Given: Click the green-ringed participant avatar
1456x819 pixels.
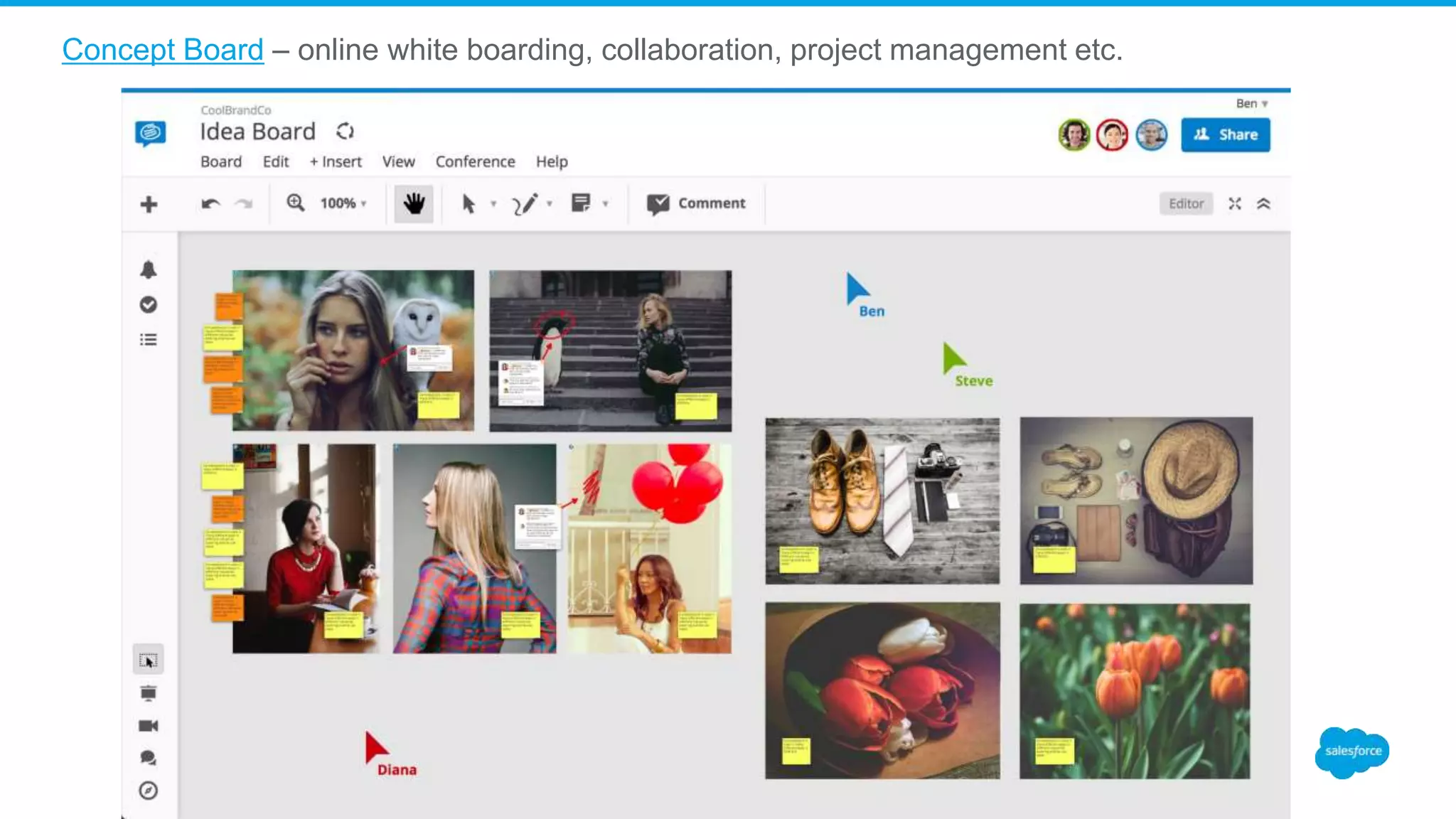Looking at the screenshot, I should [1074, 134].
